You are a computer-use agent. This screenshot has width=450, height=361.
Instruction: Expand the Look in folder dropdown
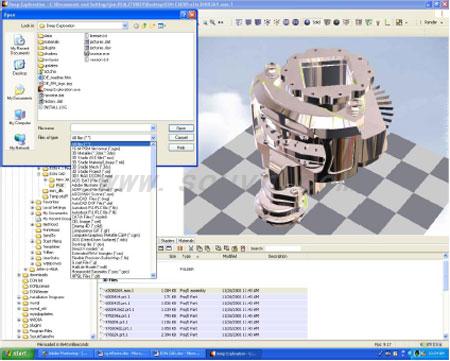[125, 26]
